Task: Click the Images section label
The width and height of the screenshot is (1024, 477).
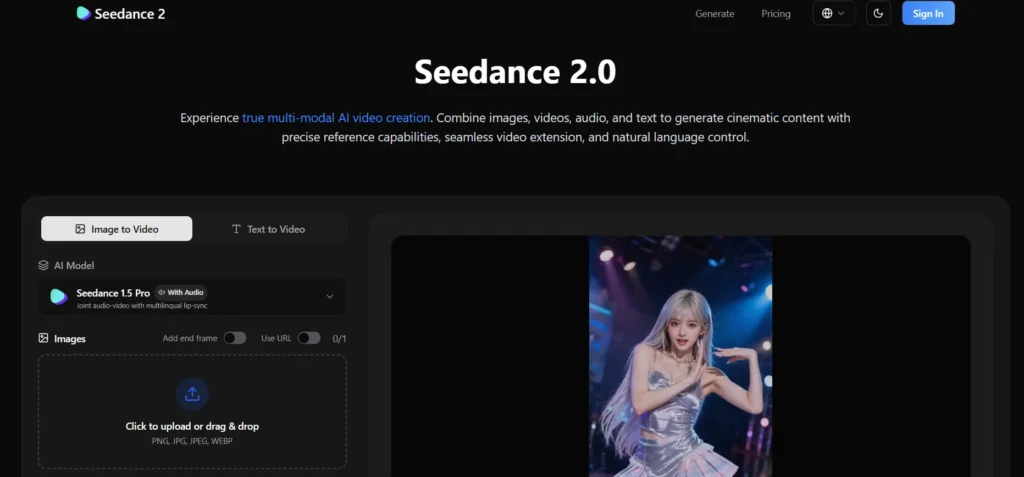Action: point(70,338)
